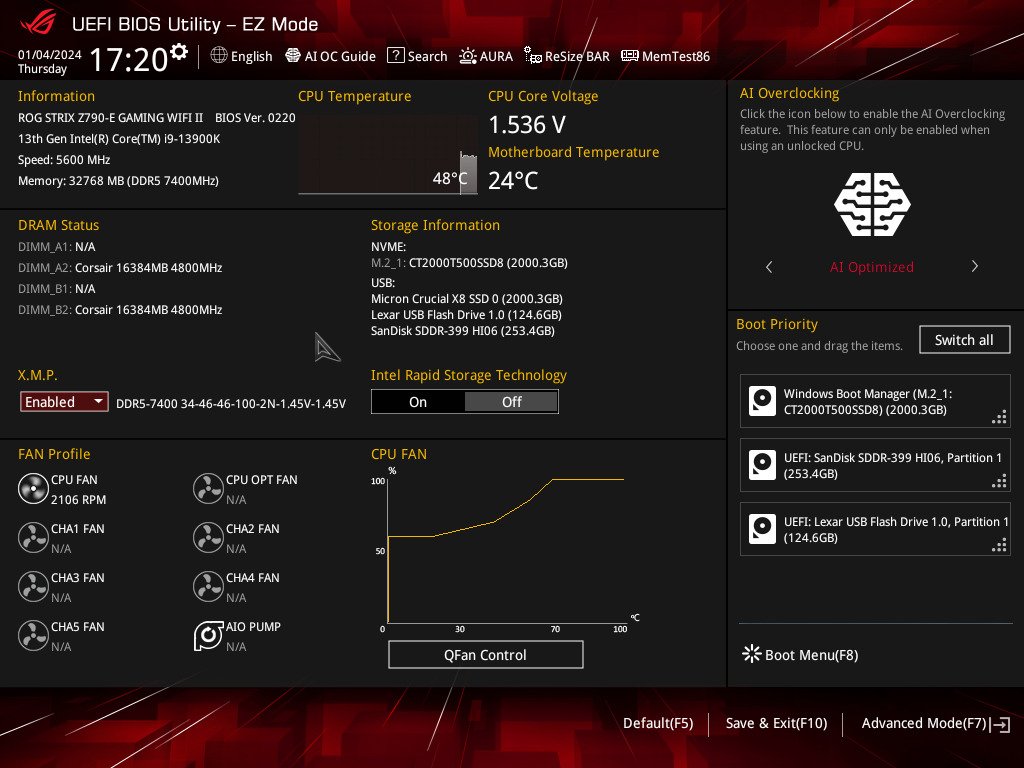1024x768 pixels.
Task: Grab drag handle of Lexar entry
Action: (x=999, y=545)
